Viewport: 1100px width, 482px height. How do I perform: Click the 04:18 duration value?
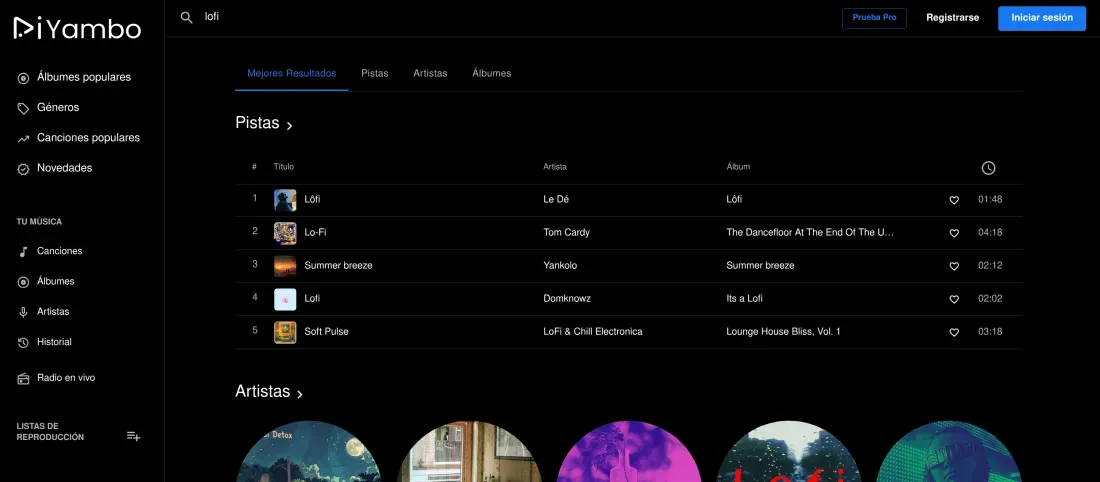(x=990, y=232)
